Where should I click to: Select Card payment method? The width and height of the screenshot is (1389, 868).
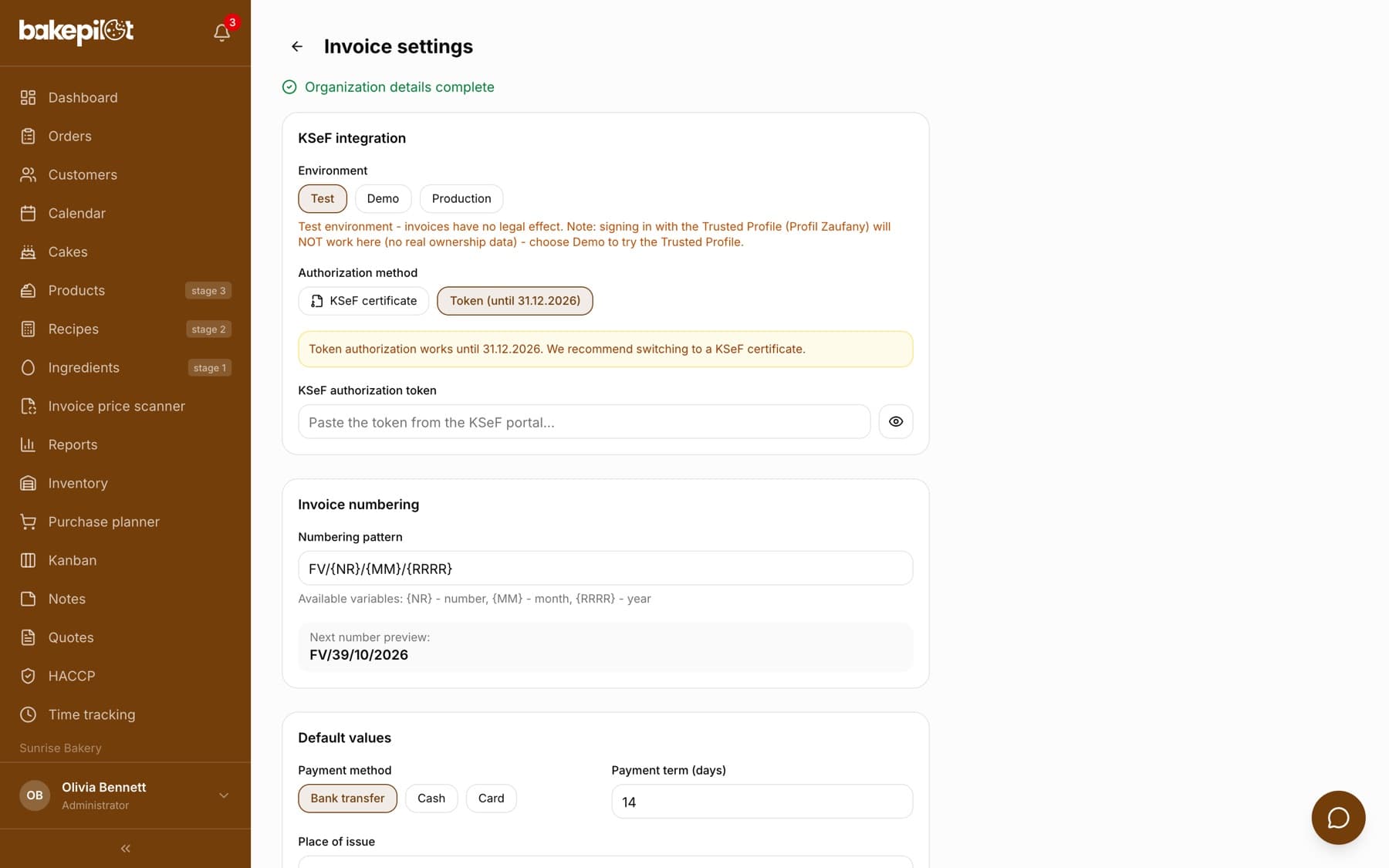point(491,798)
